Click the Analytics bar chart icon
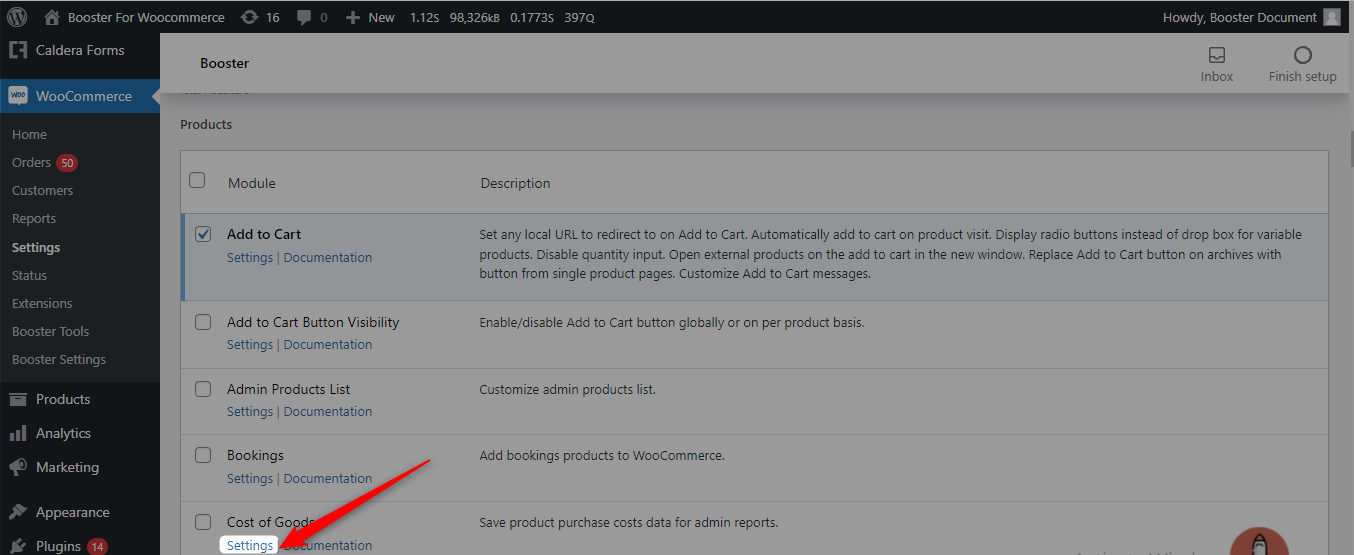Screen dimensions: 1354x555 pos(17,433)
